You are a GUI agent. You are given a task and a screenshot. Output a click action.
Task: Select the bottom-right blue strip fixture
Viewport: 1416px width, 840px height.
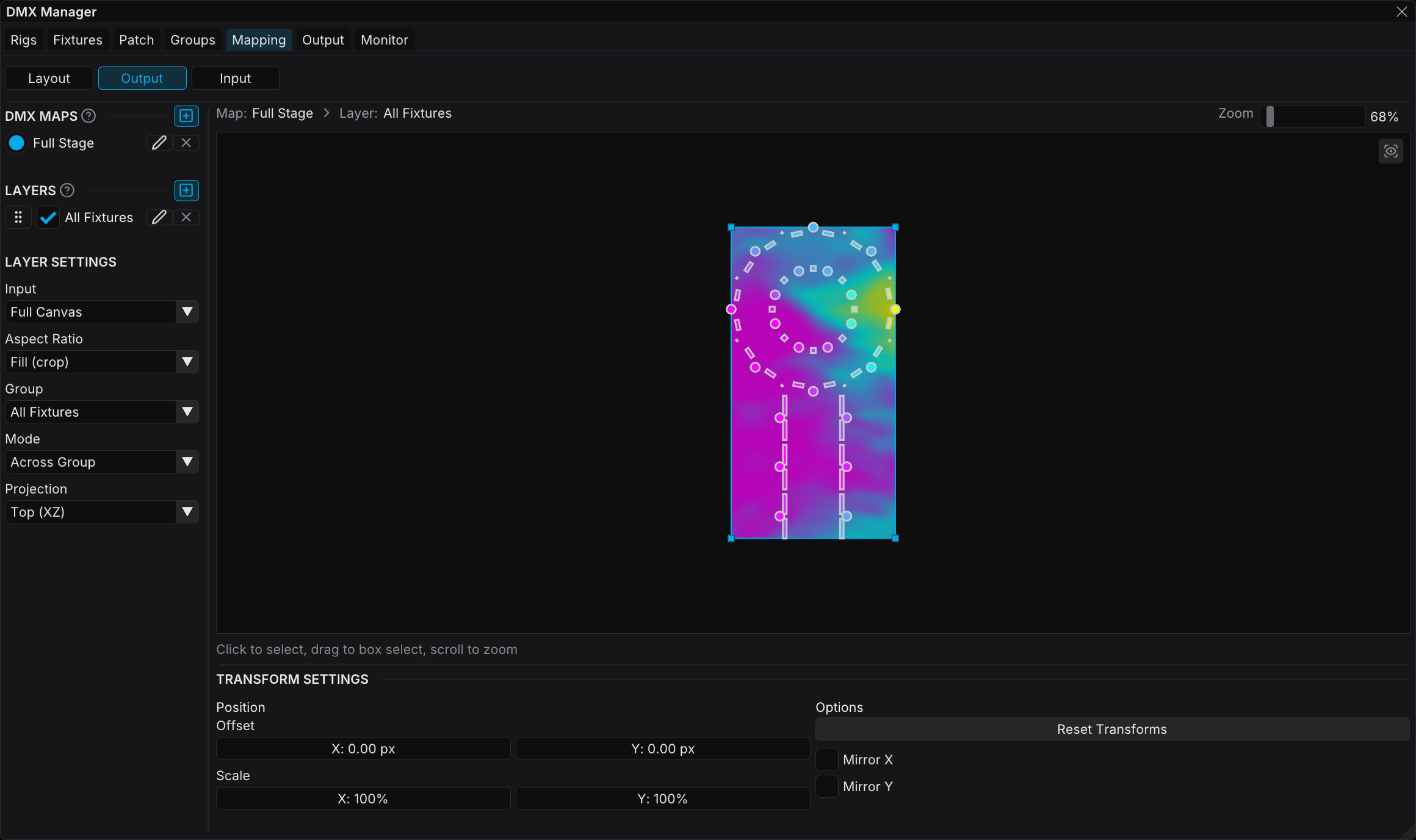point(847,516)
